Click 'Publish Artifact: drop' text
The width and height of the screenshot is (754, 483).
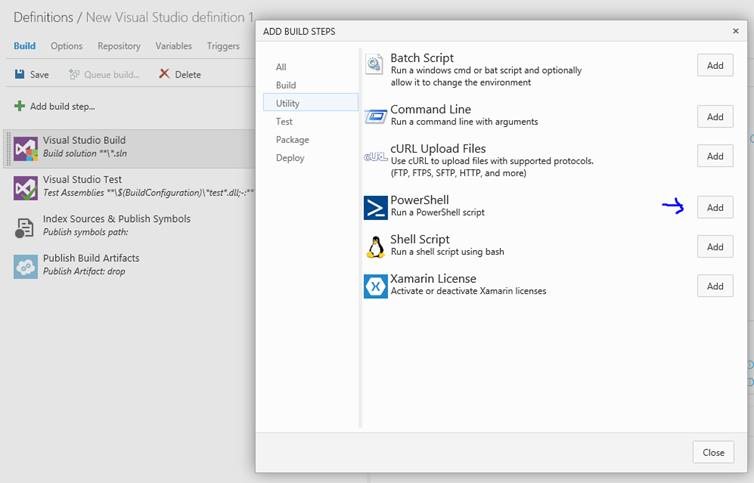(84, 271)
